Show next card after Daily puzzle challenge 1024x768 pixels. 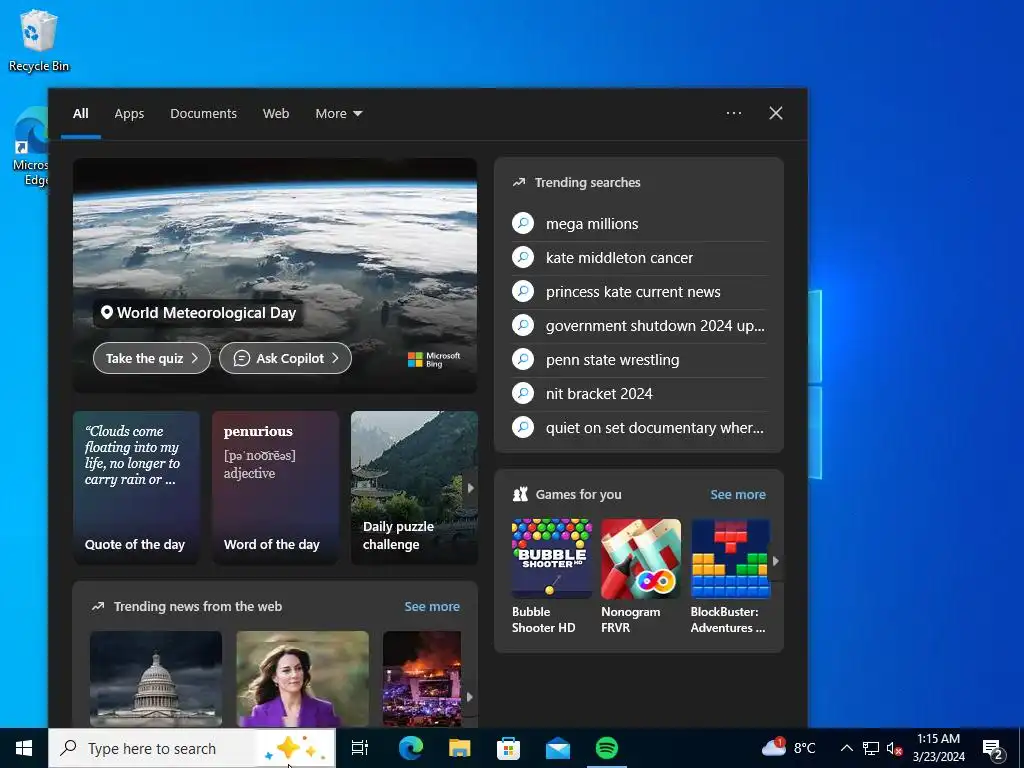click(x=470, y=488)
